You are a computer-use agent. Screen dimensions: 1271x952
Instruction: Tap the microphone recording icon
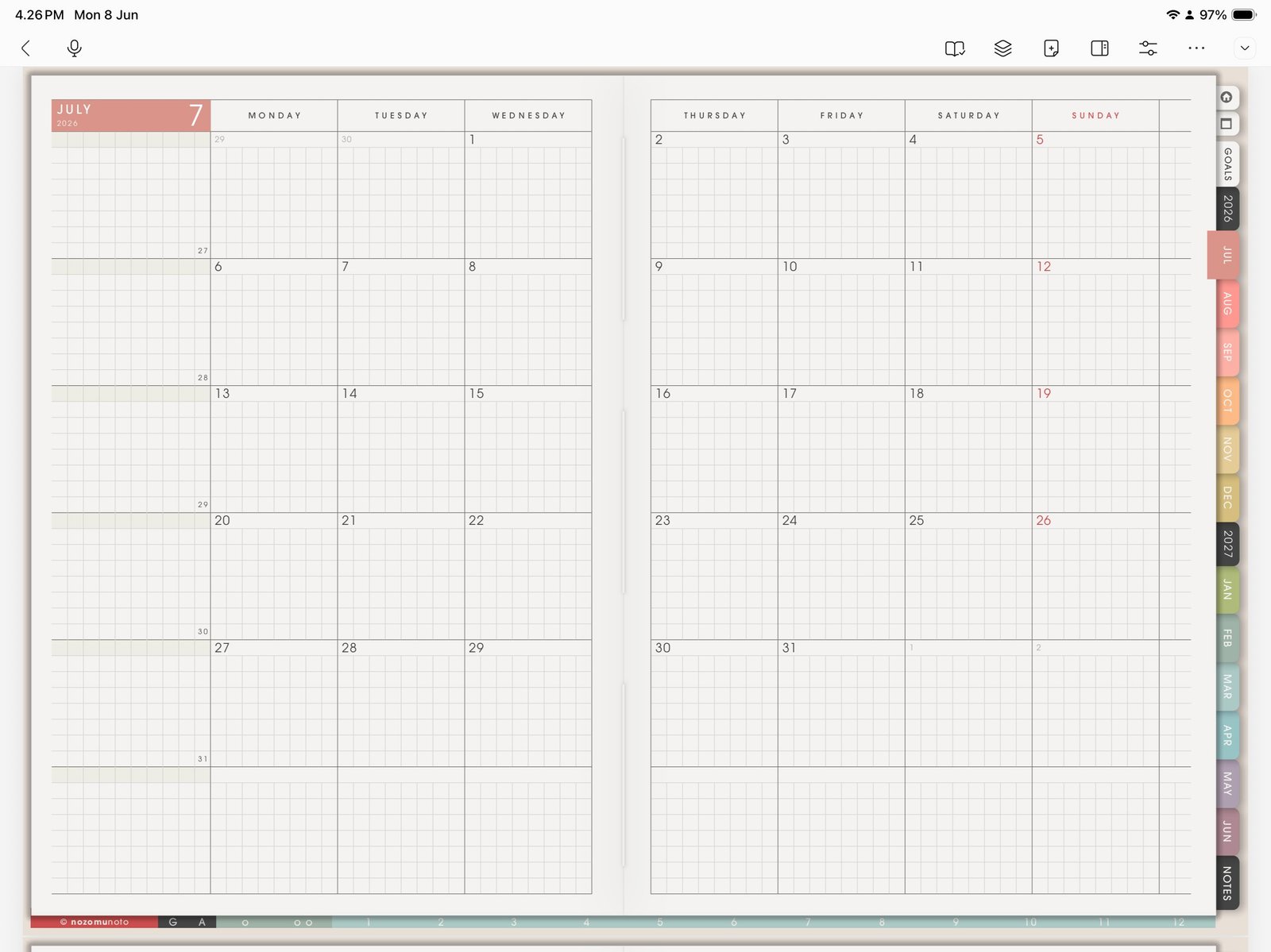74,48
